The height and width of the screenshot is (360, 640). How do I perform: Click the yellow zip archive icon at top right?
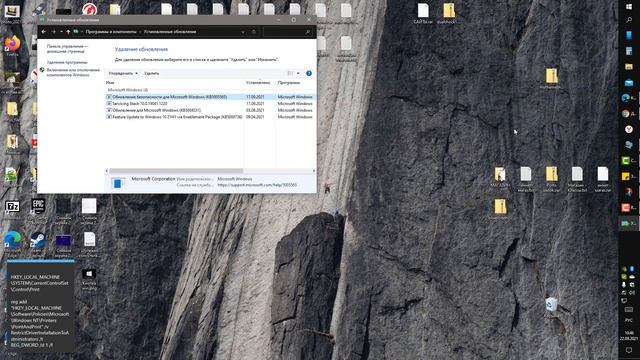(x=449, y=11)
